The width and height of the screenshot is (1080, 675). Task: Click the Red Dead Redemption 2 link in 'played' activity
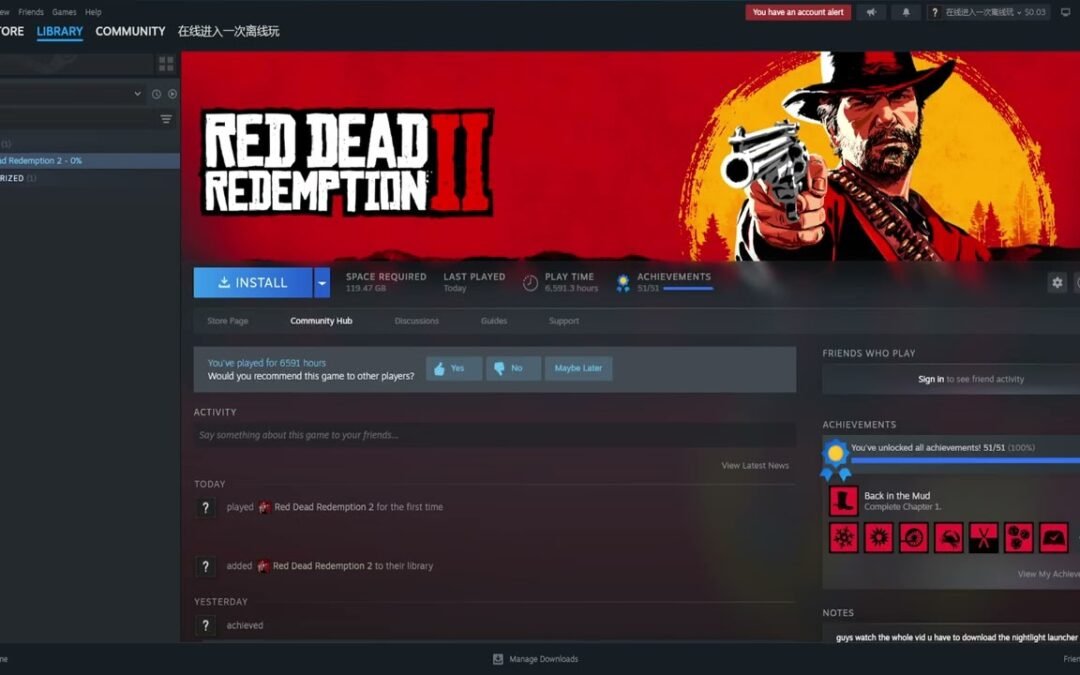click(x=324, y=507)
